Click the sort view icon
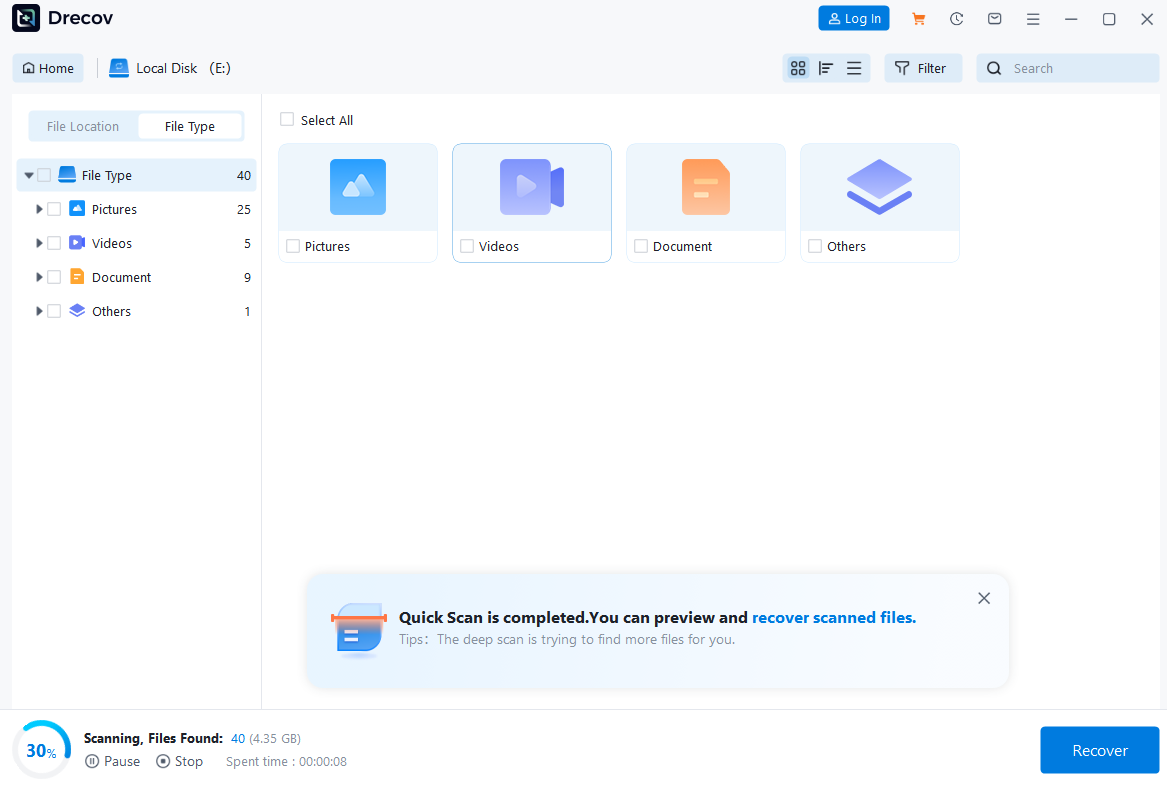Viewport: 1167px width, 785px height. pyautogui.click(x=826, y=67)
